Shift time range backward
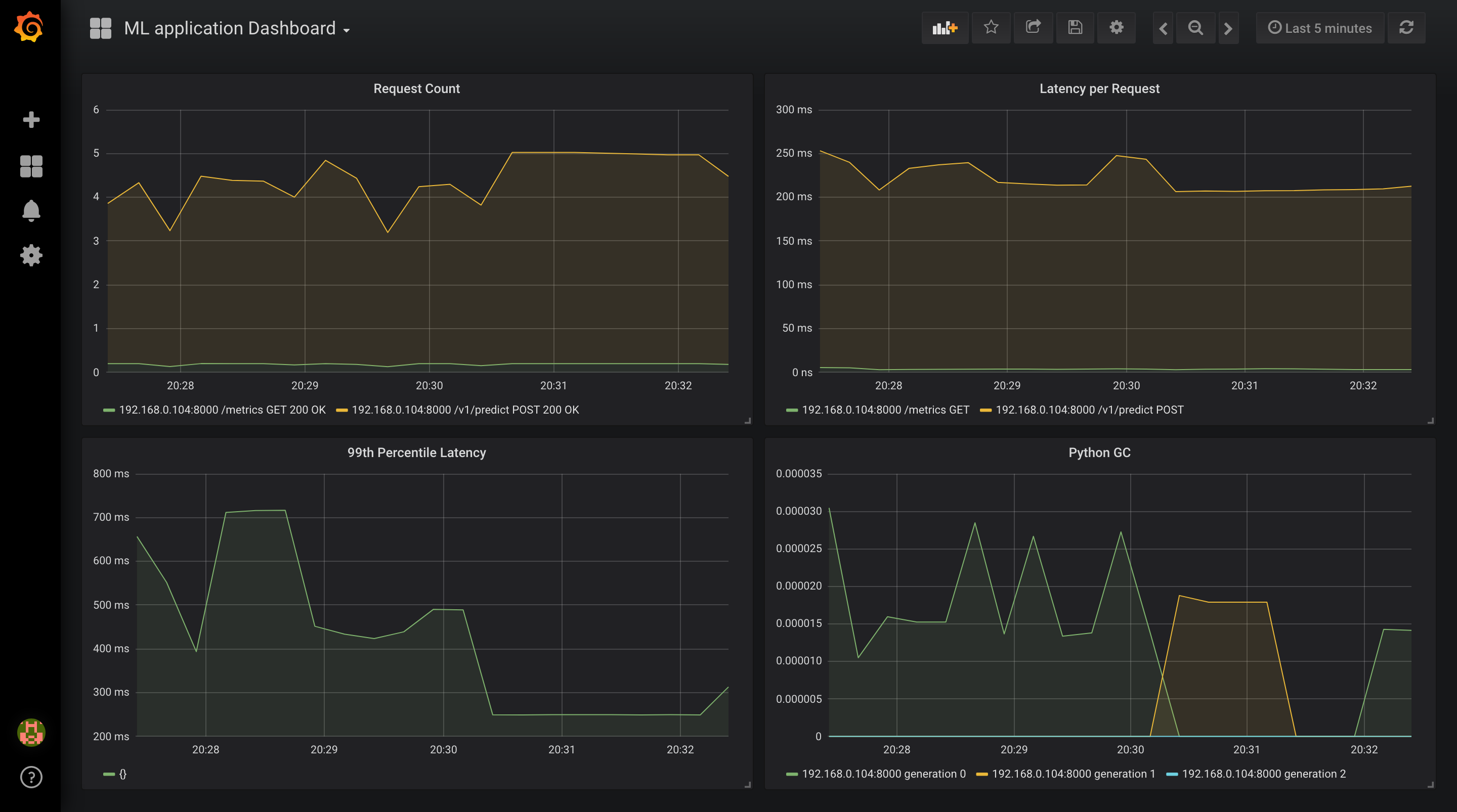Screen dimensions: 1457x812 pyautogui.click(x=1164, y=28)
